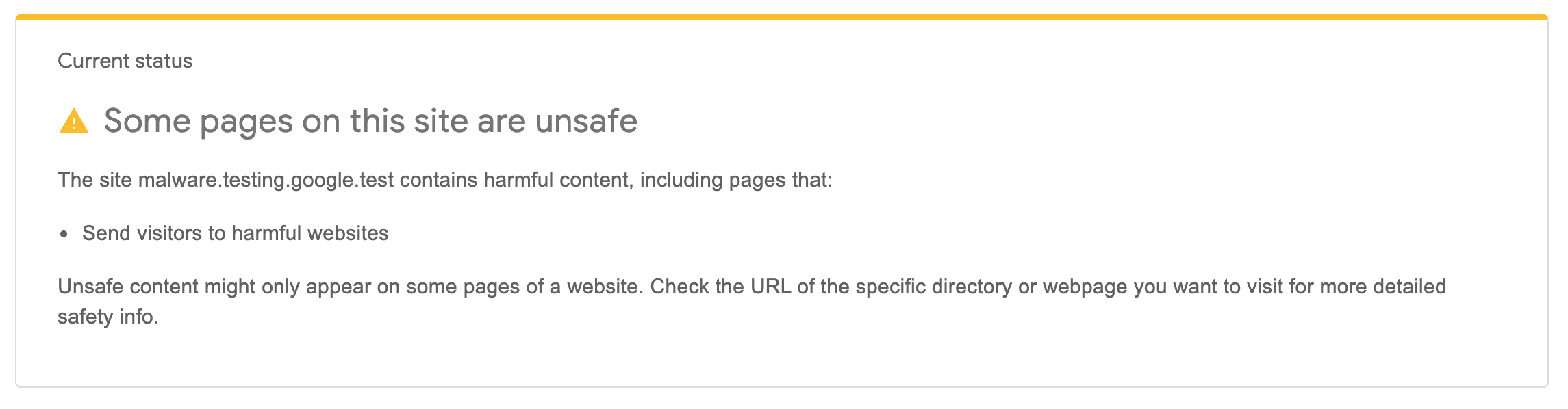
Task: Click the malware.testing.google.test site name
Action: [x=266, y=180]
